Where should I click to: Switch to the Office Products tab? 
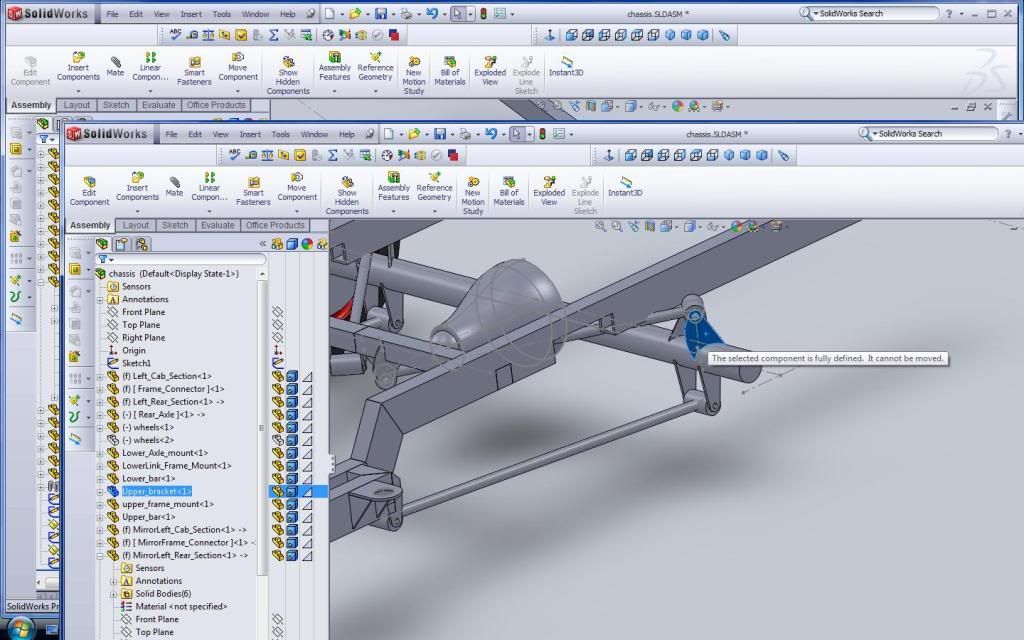tap(276, 225)
